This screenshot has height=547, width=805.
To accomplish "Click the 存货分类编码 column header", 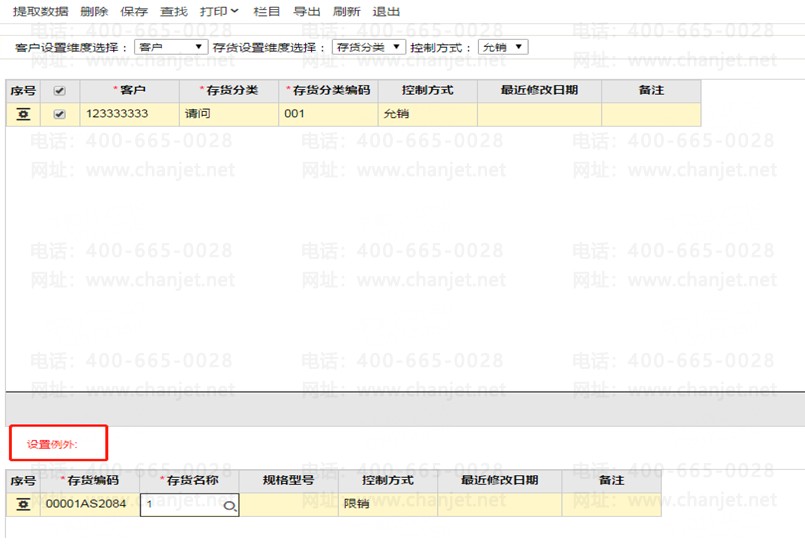I will (328, 90).
